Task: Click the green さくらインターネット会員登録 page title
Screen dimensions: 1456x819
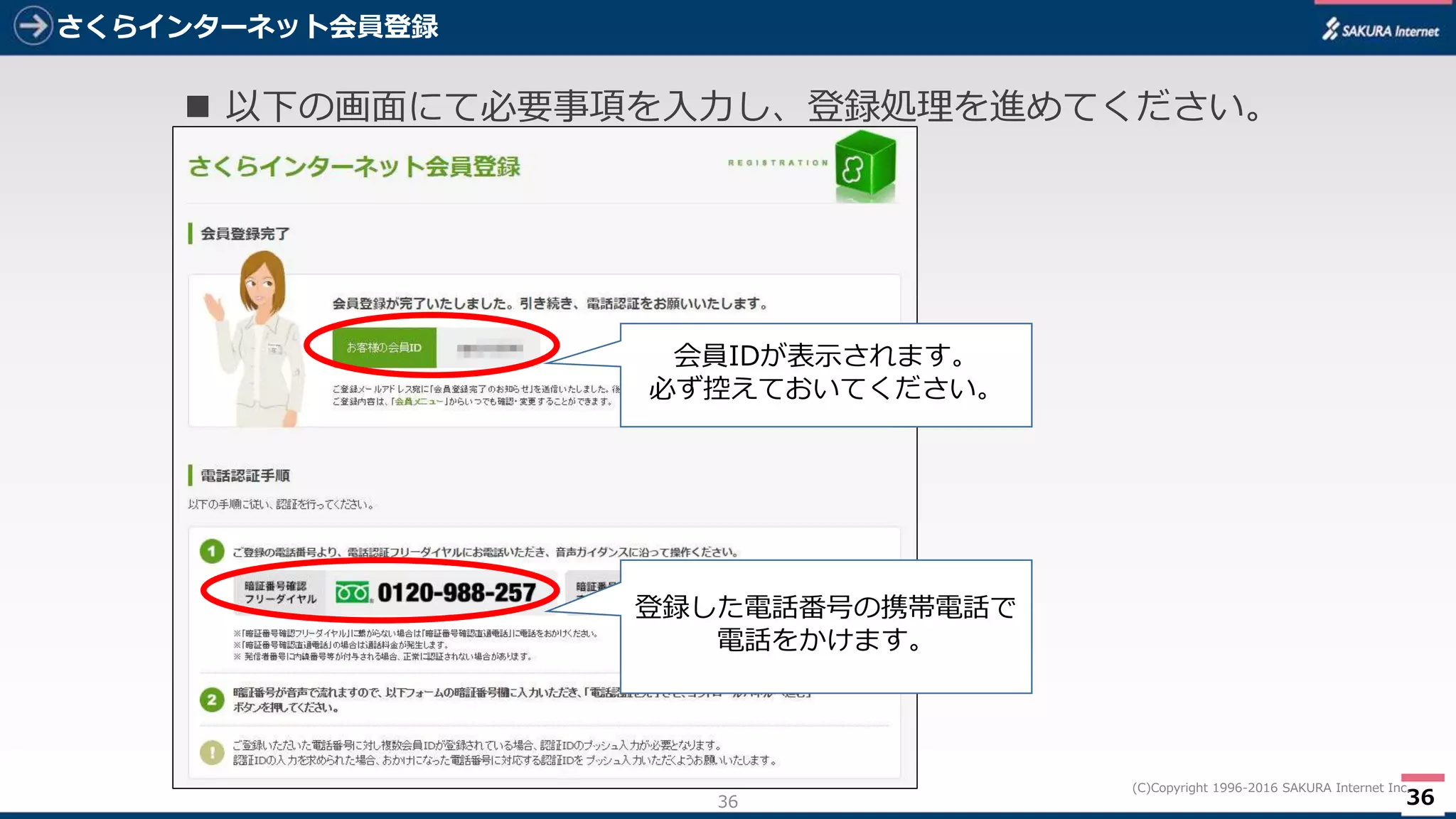Action: [354, 166]
